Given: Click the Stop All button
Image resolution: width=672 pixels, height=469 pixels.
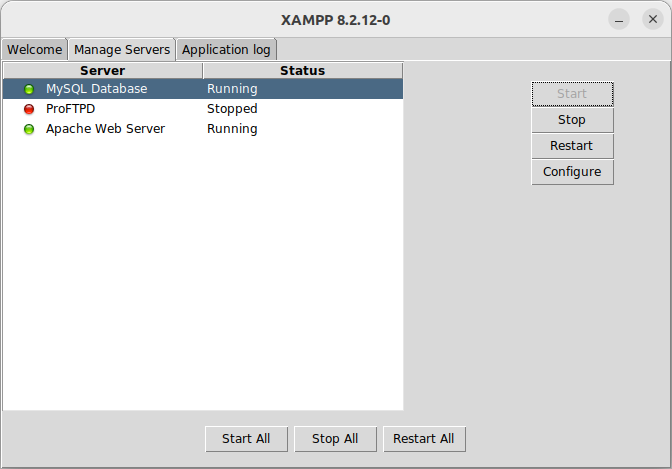Looking at the screenshot, I should 335,439.
